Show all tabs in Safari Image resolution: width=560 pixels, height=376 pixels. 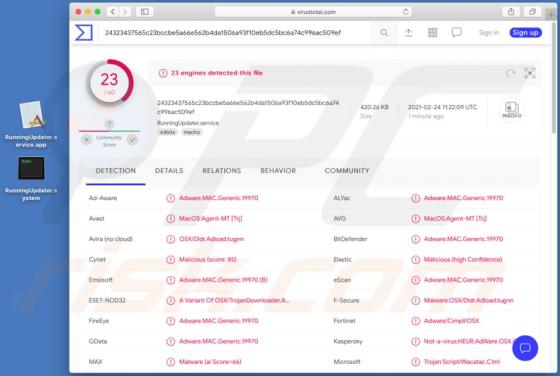click(532, 12)
